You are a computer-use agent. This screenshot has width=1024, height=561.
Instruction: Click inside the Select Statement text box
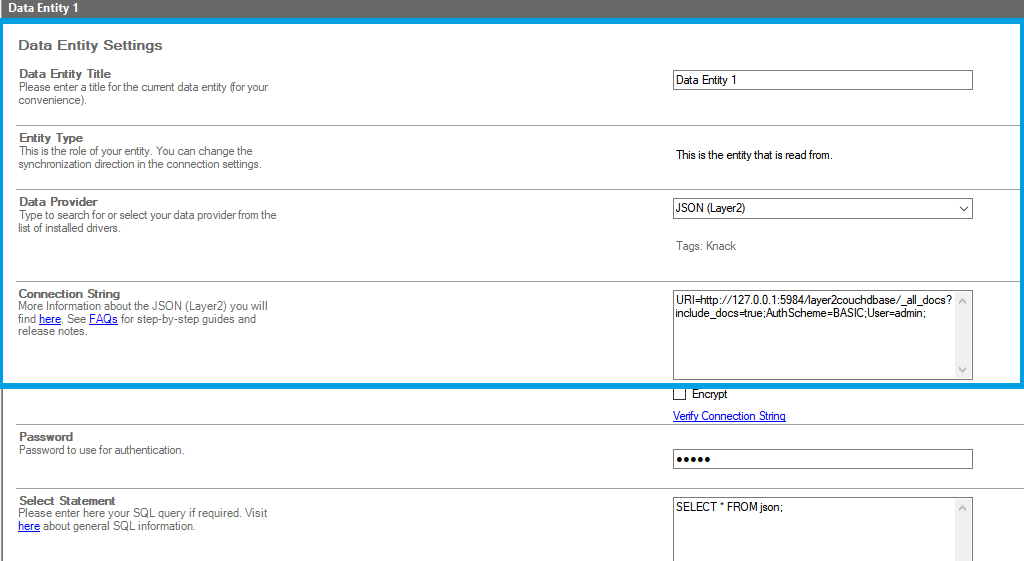(814, 530)
